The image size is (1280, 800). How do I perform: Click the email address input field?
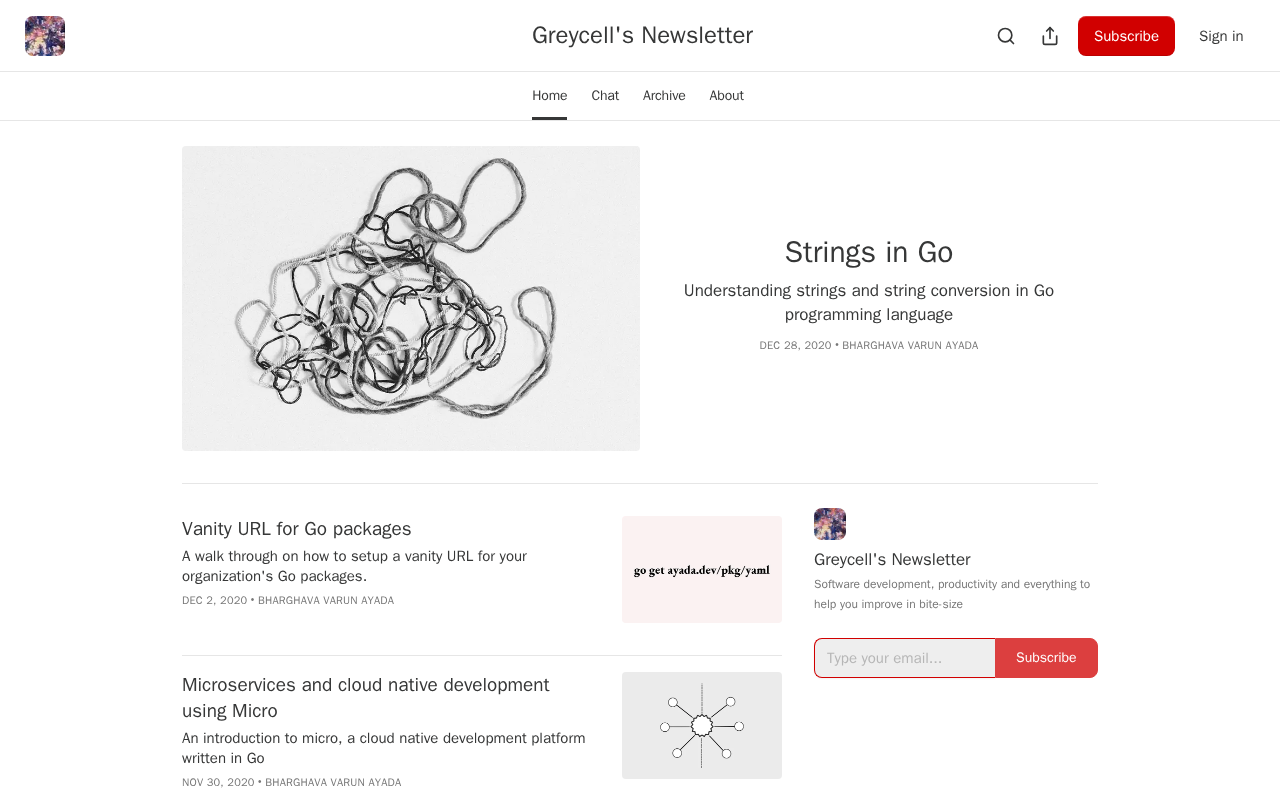(905, 658)
